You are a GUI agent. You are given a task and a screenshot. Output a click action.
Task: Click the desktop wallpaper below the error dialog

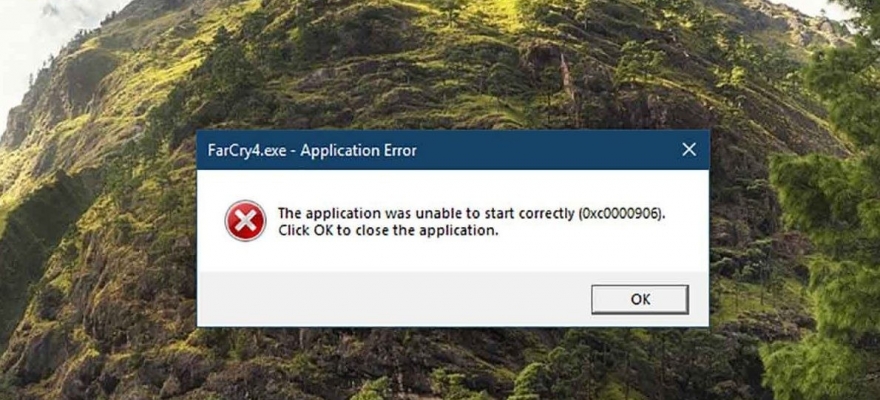449,364
